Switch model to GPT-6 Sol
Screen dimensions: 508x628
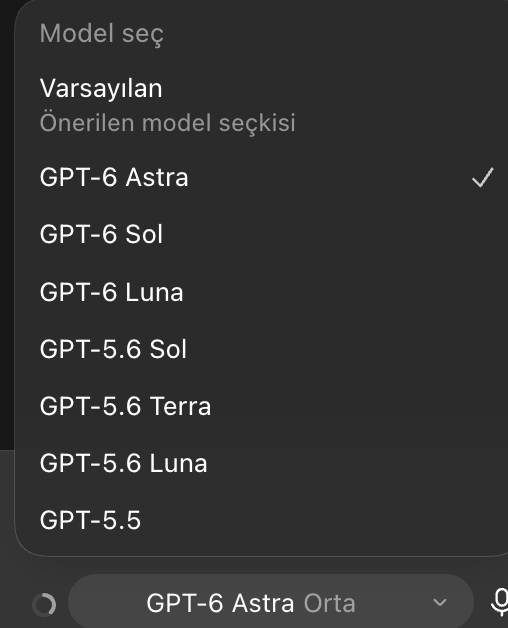pos(261,234)
